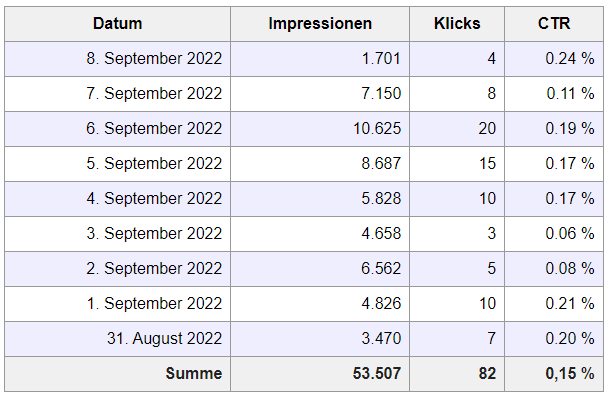
Task: Select the 5. September 2022 row date
Action: coord(118,164)
